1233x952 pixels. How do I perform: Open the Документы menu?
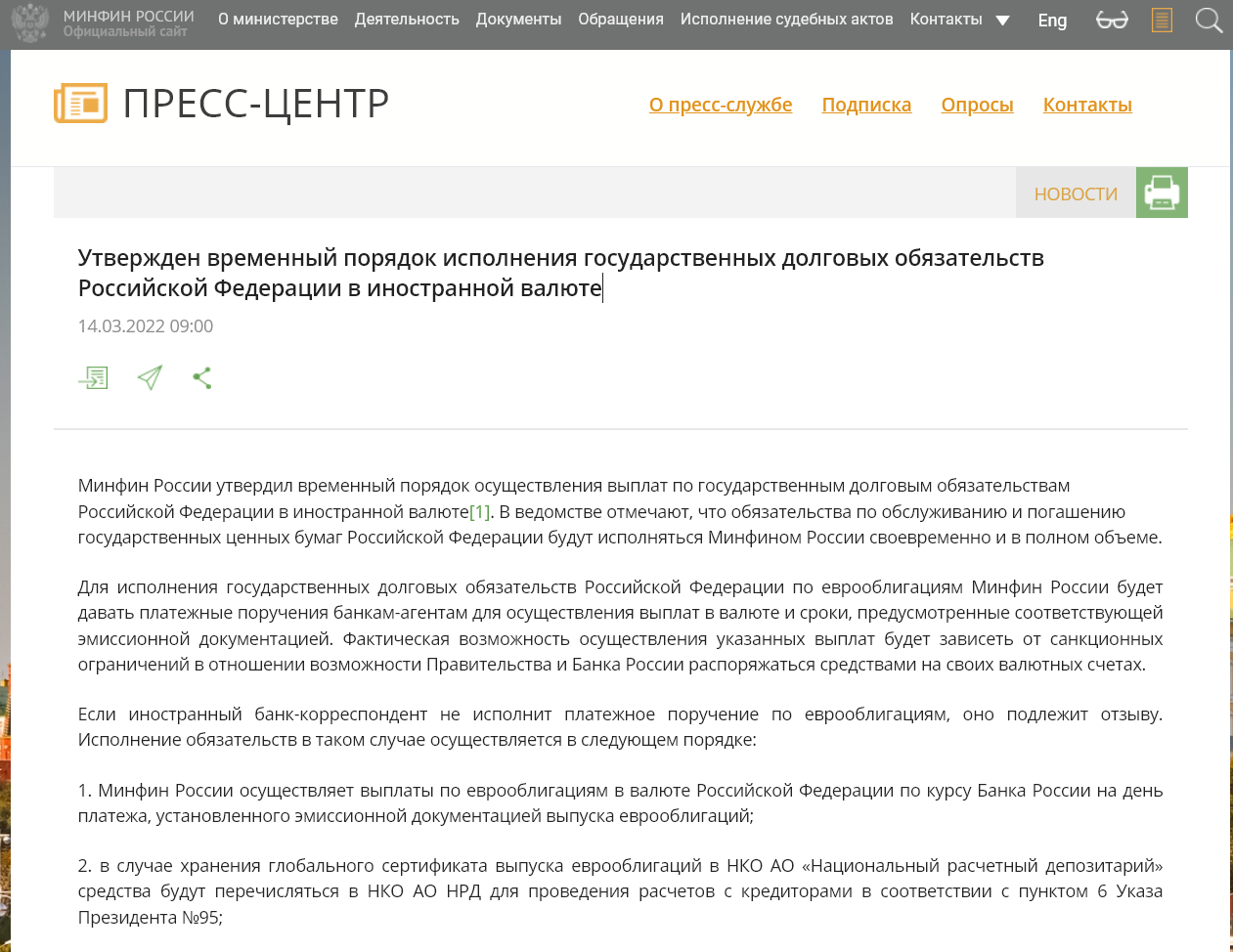(x=518, y=20)
